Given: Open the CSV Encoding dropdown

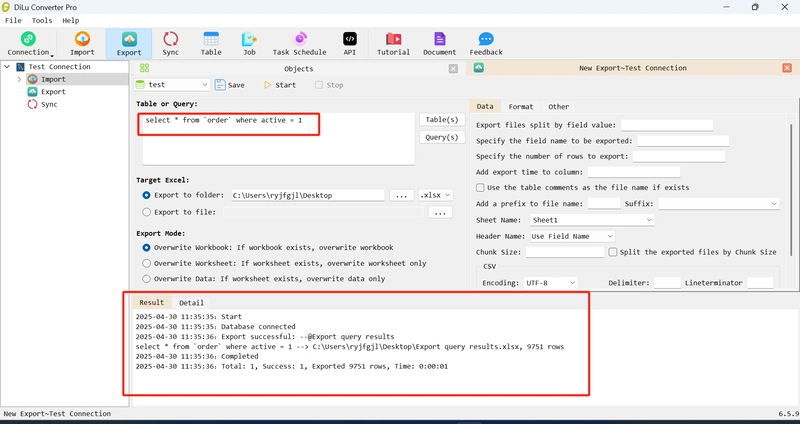Looking at the screenshot, I should point(551,283).
